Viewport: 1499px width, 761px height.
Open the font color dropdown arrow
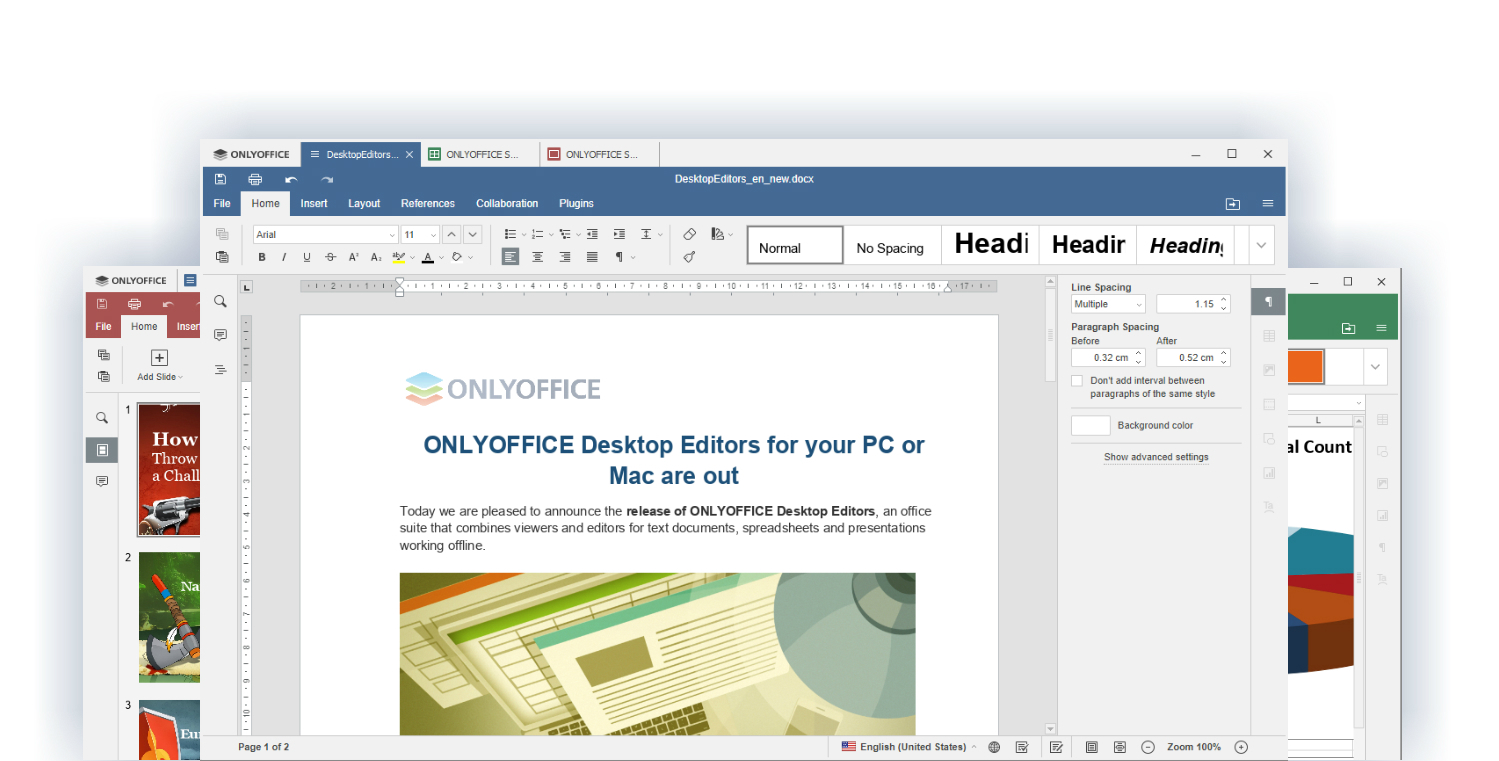coord(440,257)
